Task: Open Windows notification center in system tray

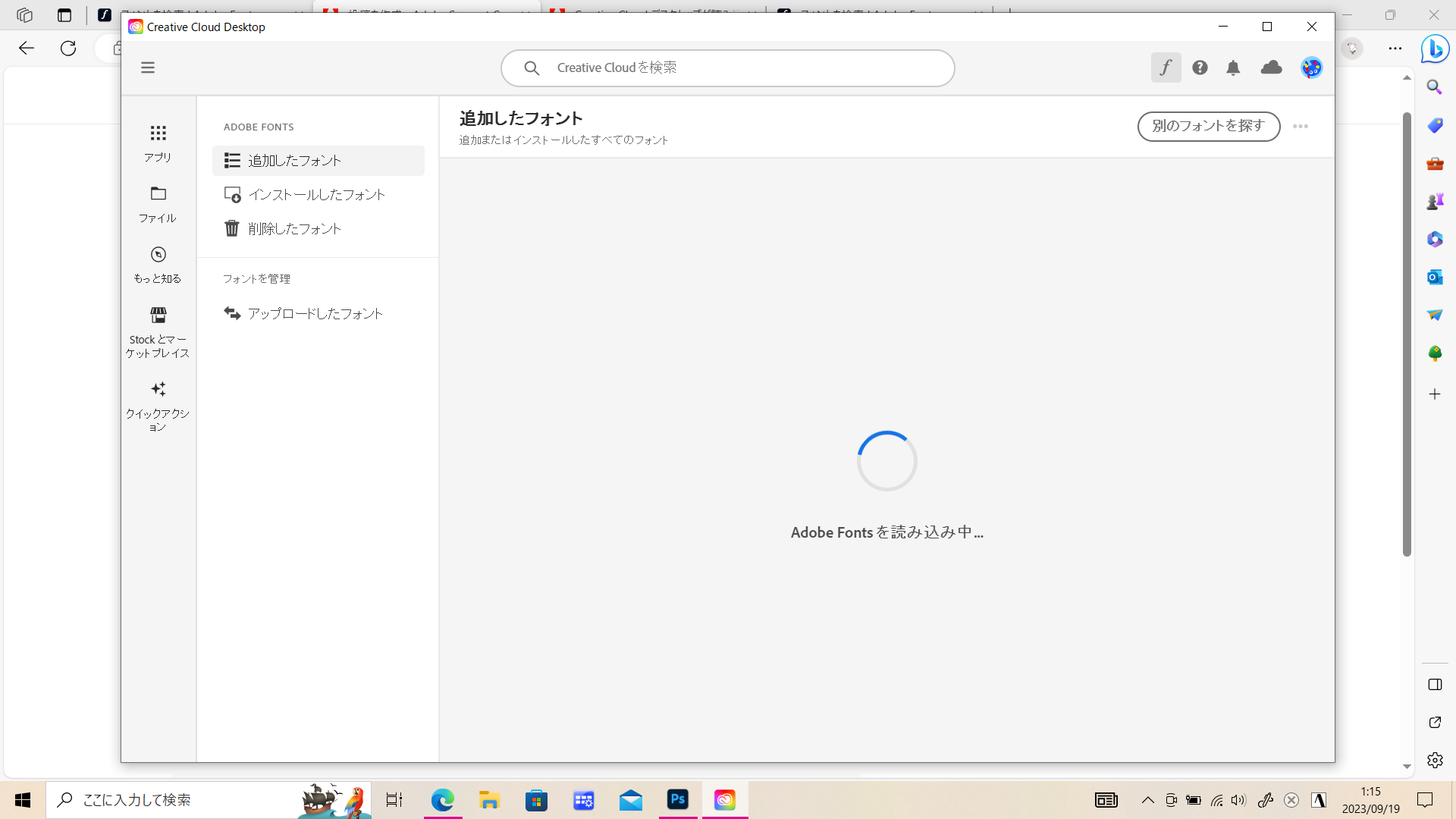Action: point(1425,800)
